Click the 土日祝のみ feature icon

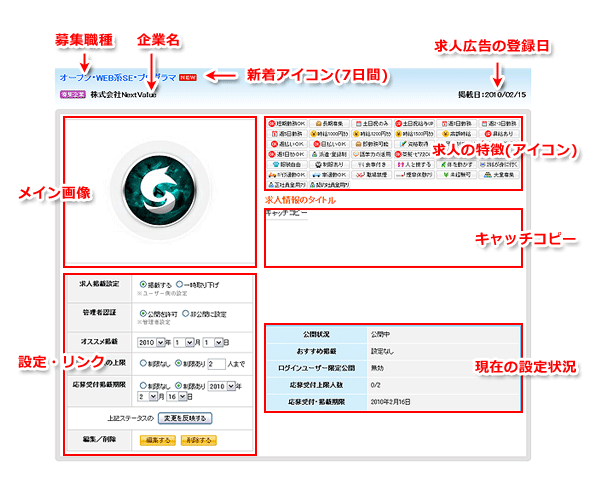[372, 124]
